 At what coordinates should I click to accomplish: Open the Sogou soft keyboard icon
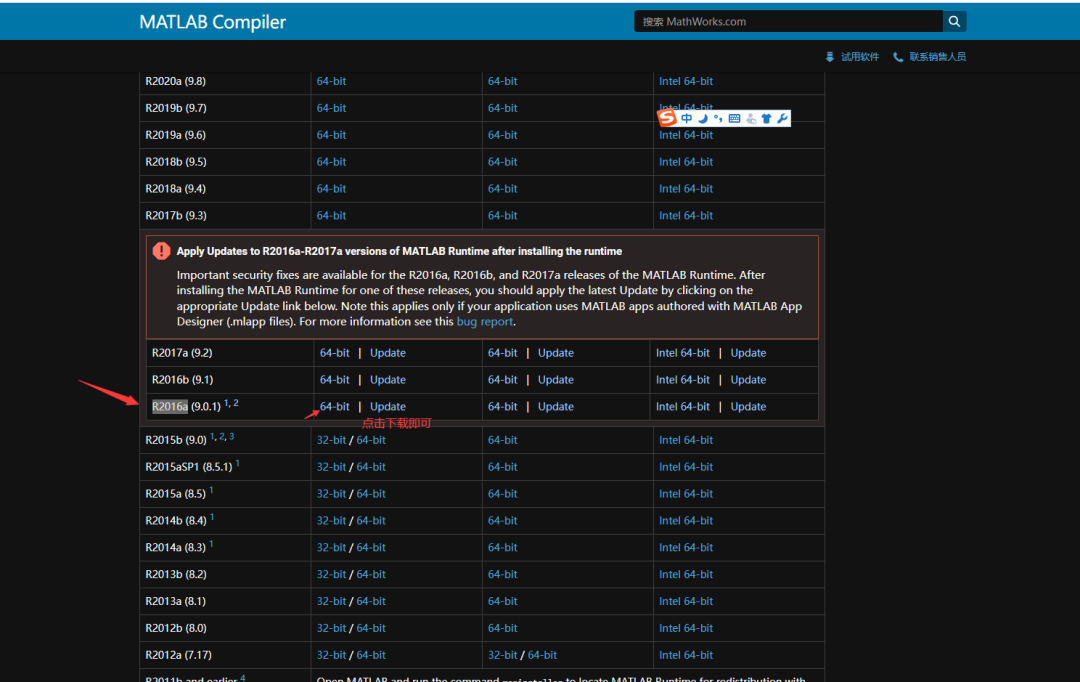coord(734,118)
